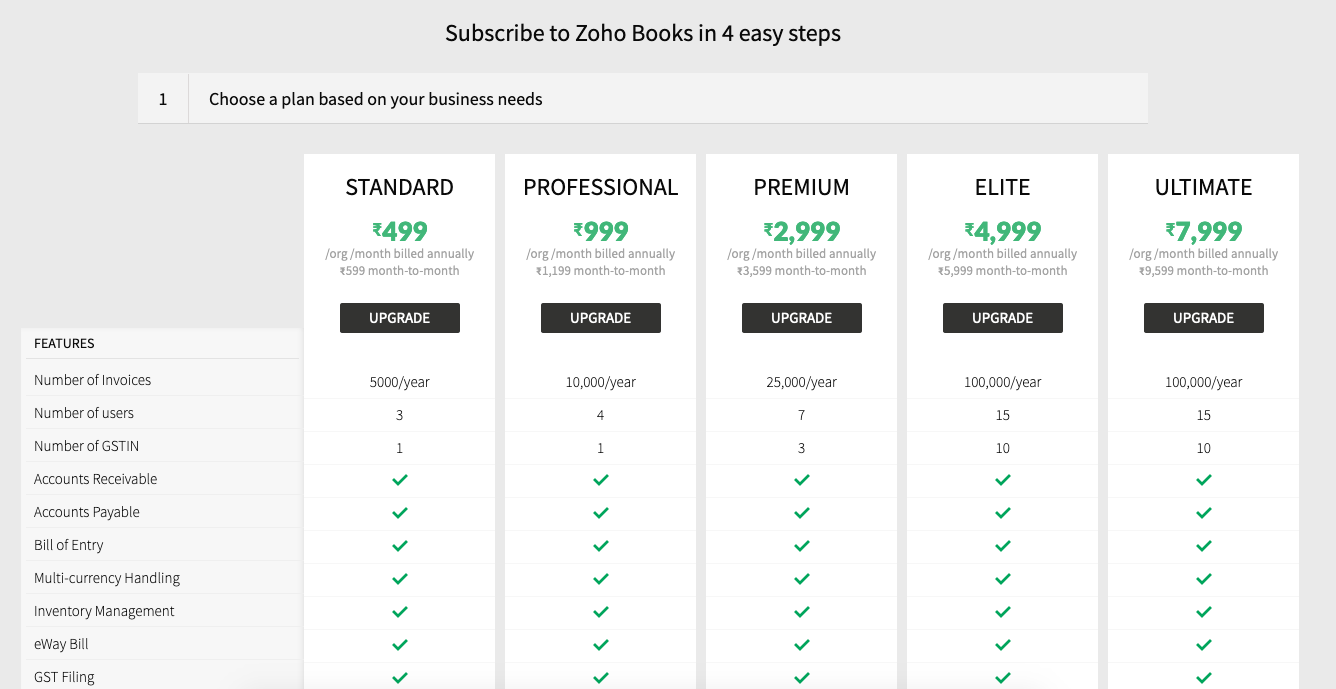Upgrade to the Professional plan
This screenshot has height=689, width=1336.
[x=601, y=318]
